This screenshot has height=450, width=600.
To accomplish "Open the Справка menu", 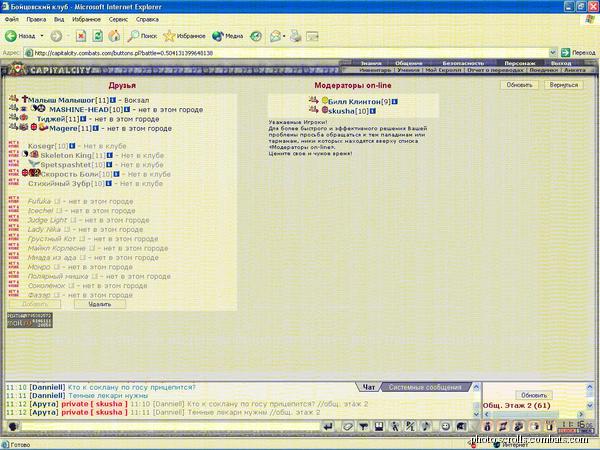I will coord(147,19).
